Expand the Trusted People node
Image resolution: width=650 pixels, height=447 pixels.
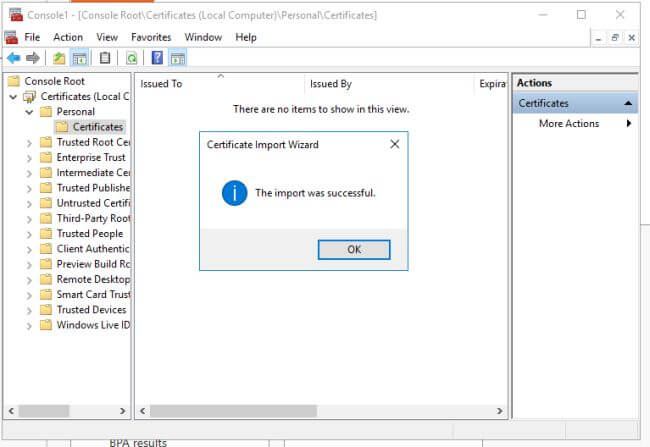click(29, 234)
